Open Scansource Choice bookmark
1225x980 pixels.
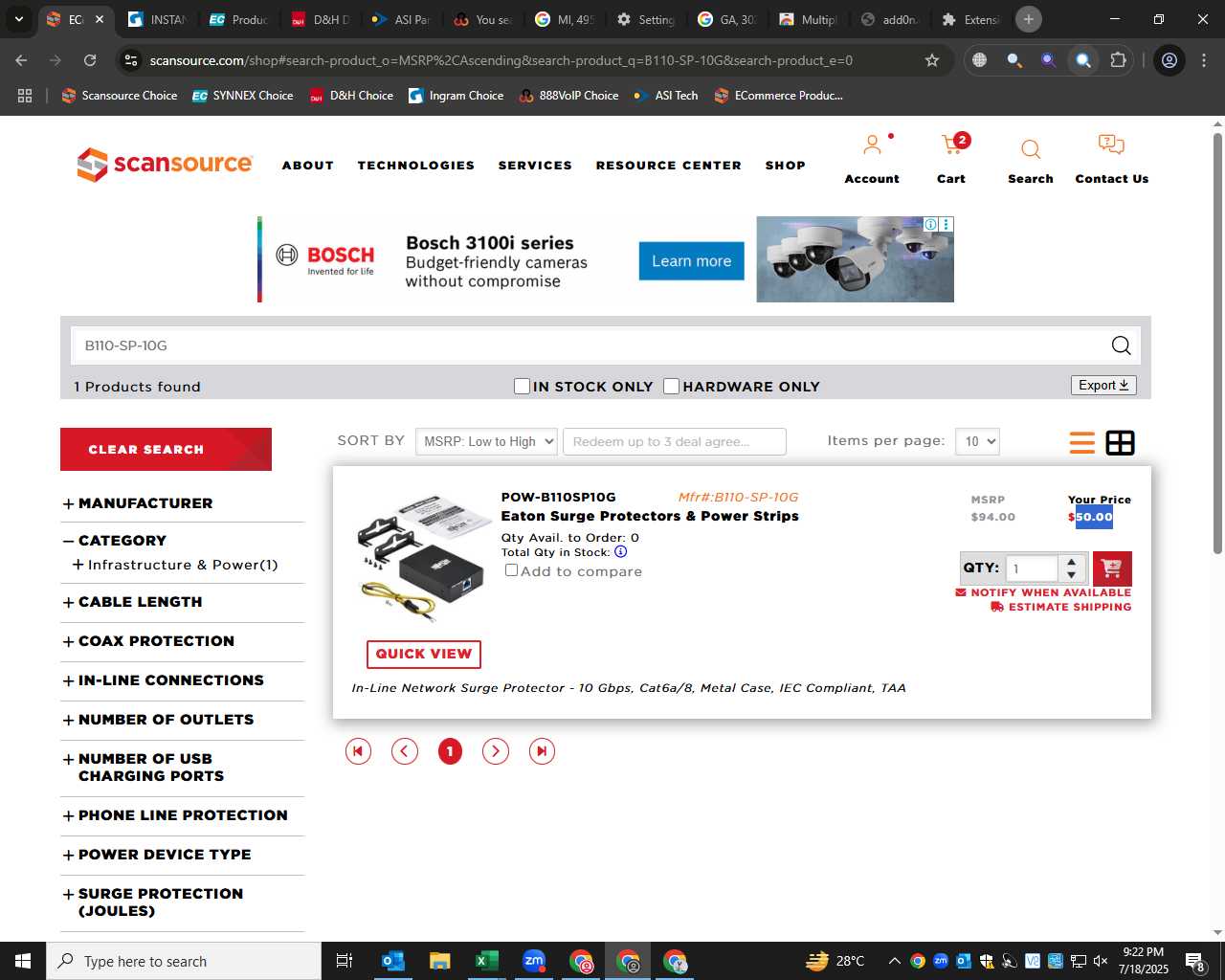tap(120, 96)
